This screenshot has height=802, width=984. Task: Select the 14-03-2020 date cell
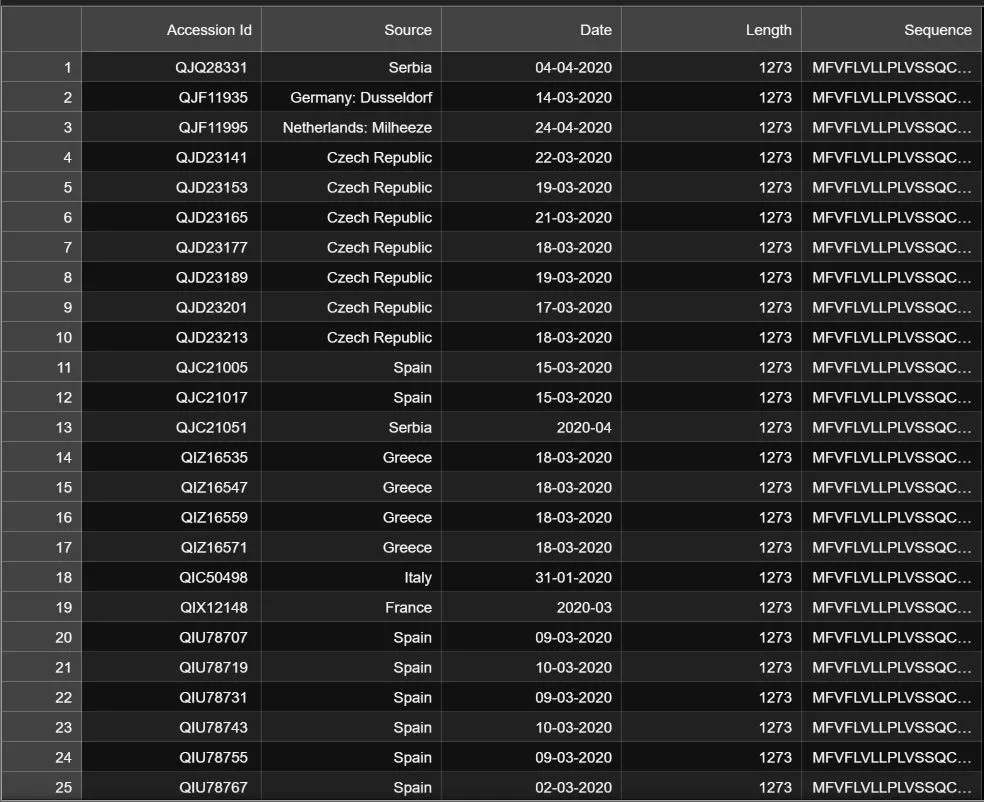[x=532, y=97]
